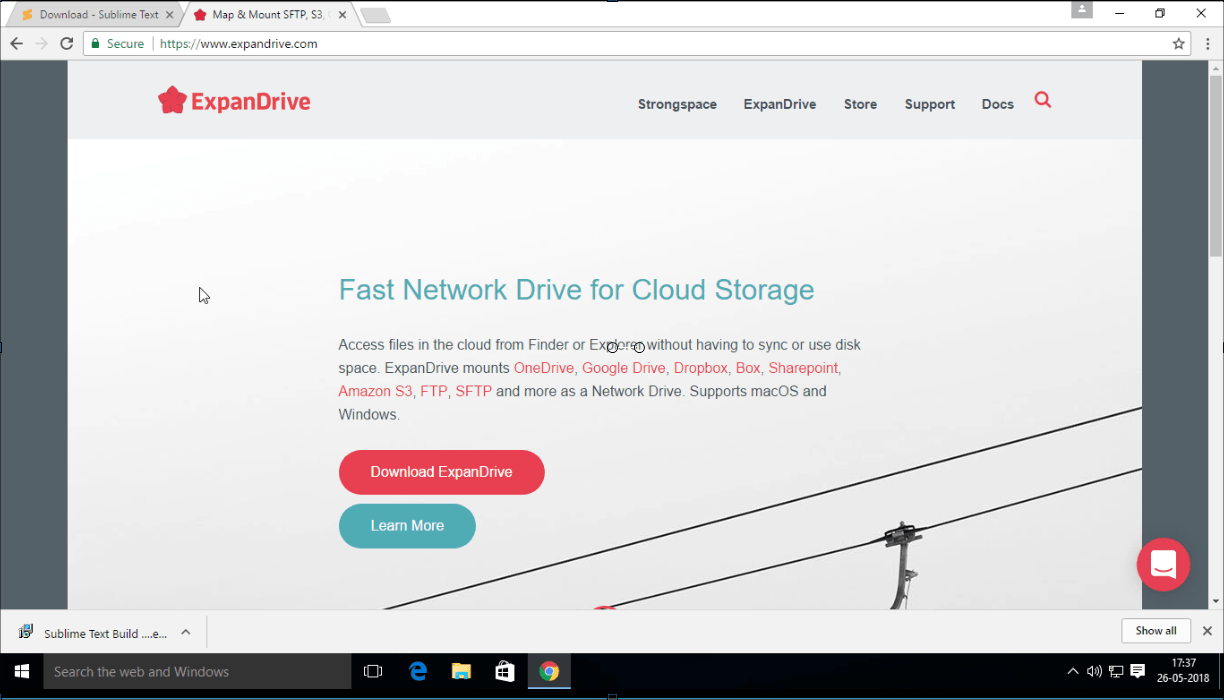The width and height of the screenshot is (1224, 700).
Task: Click the taskbar clock showing 17:37
Action: 1183,671
